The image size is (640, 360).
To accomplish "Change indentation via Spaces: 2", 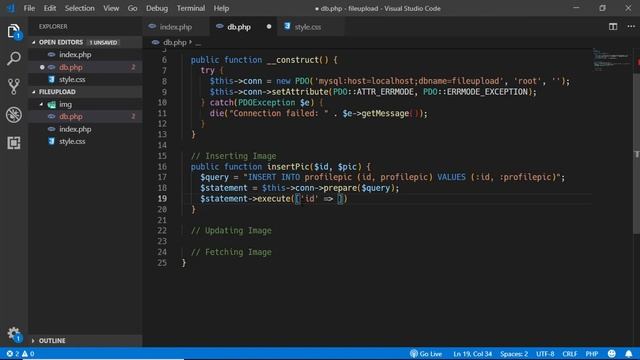I will (x=514, y=354).
